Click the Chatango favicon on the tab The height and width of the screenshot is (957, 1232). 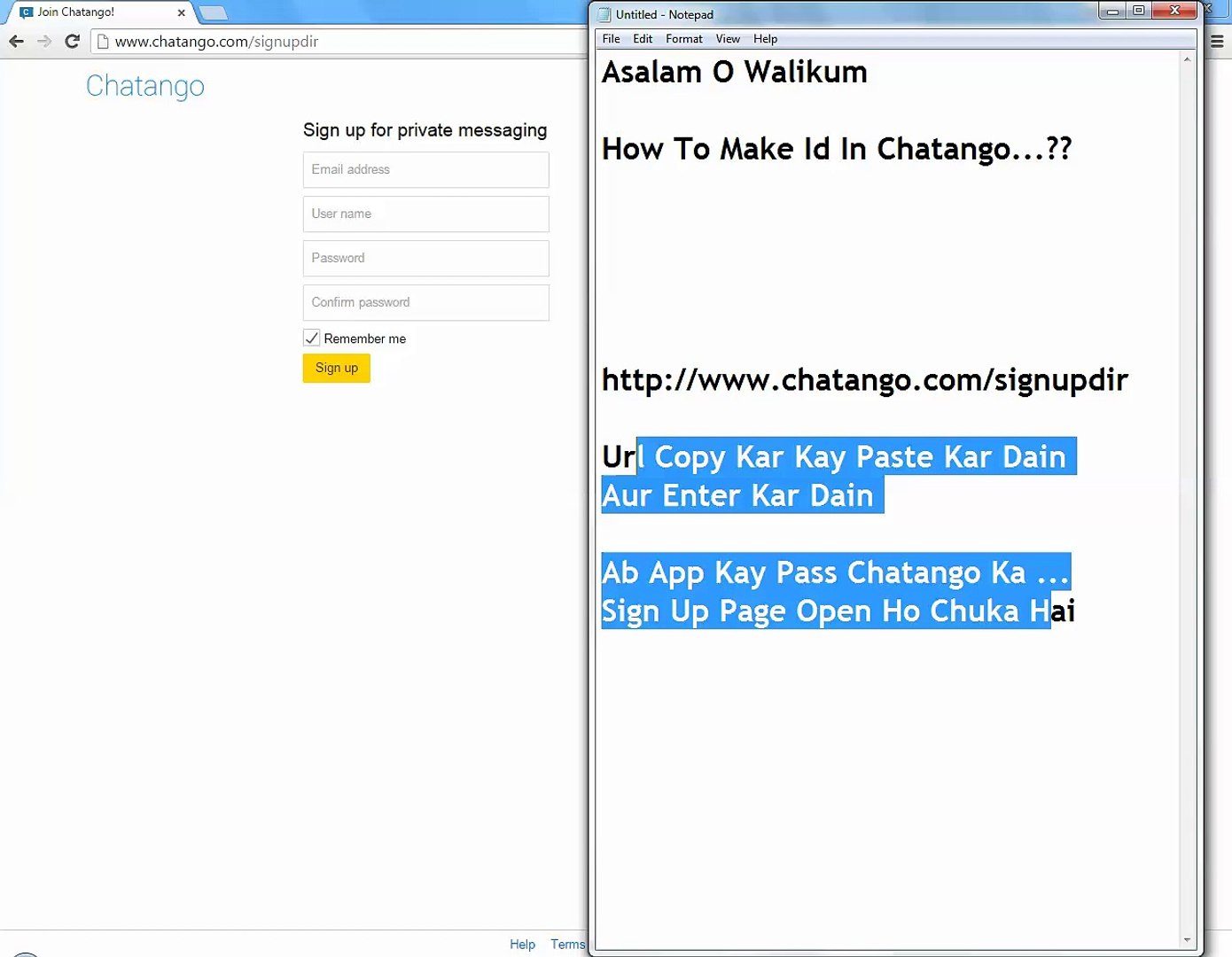[26, 12]
